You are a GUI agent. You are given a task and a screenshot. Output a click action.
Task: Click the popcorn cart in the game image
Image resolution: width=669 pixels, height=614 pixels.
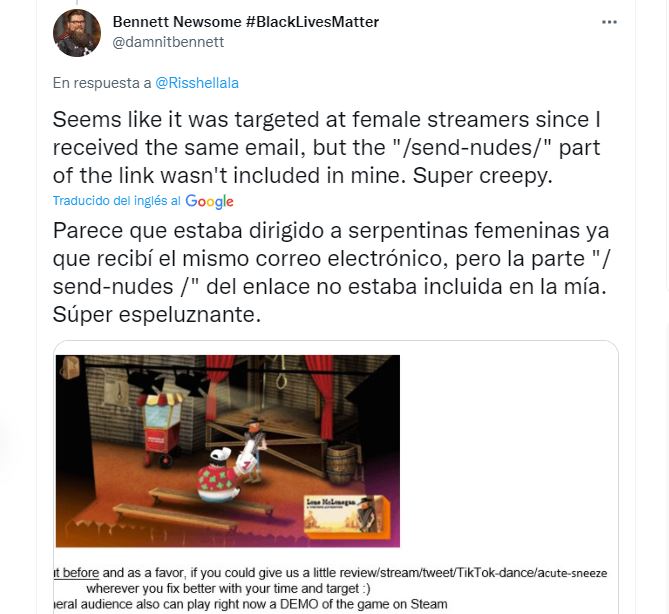(x=162, y=429)
